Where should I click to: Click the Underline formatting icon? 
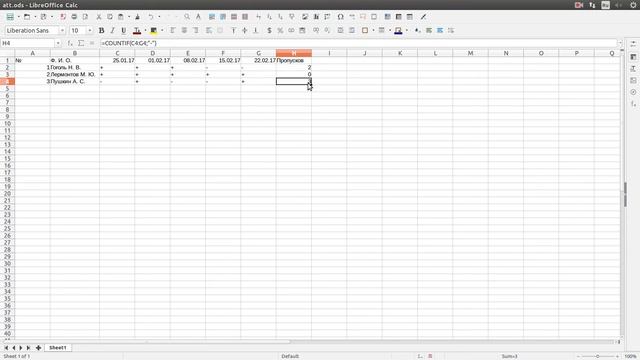coord(124,30)
